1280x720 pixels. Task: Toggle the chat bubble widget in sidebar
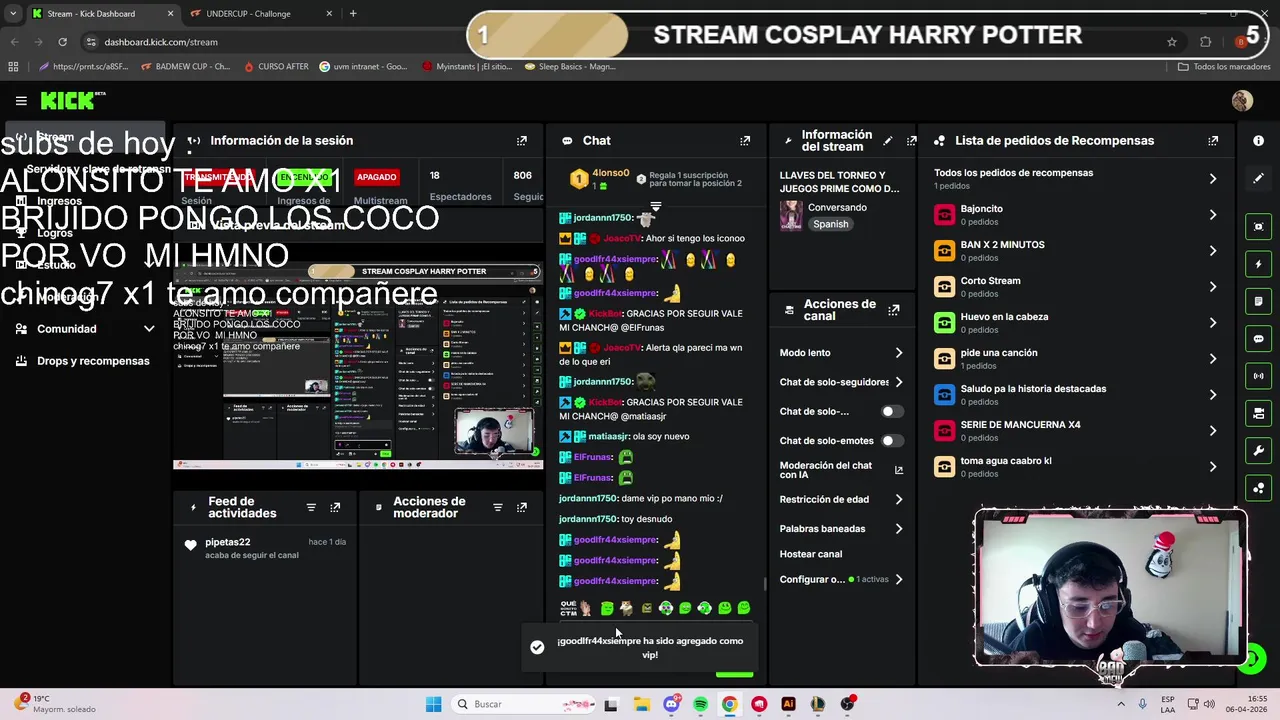(1258, 339)
